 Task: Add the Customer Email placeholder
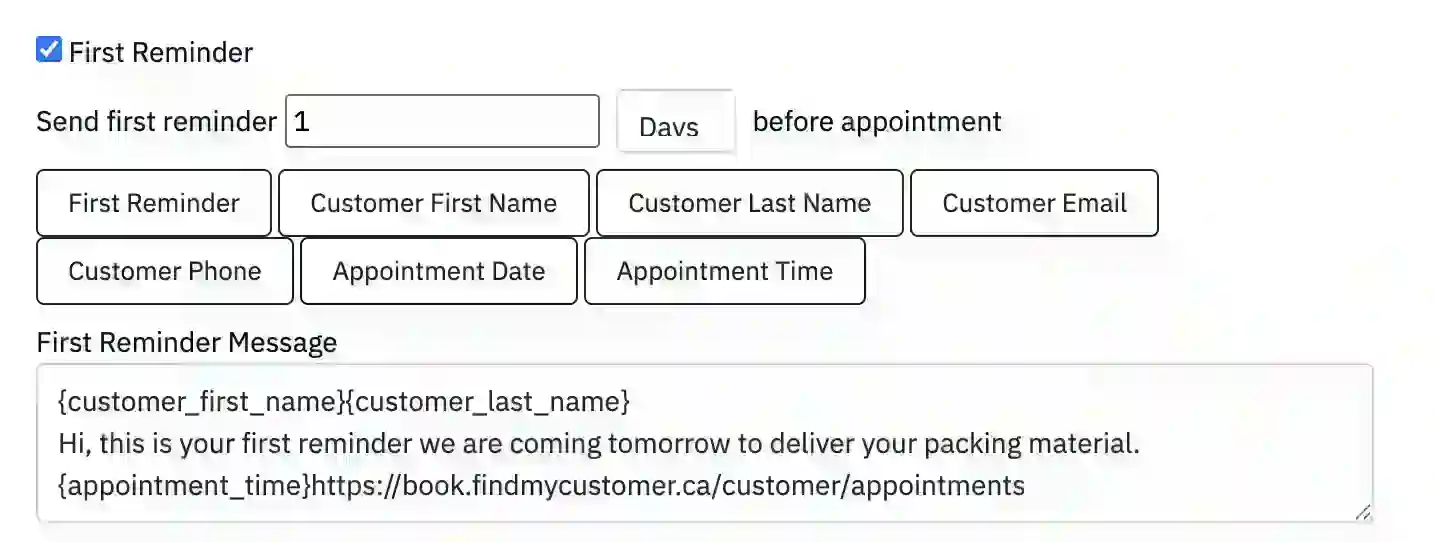coord(1034,203)
